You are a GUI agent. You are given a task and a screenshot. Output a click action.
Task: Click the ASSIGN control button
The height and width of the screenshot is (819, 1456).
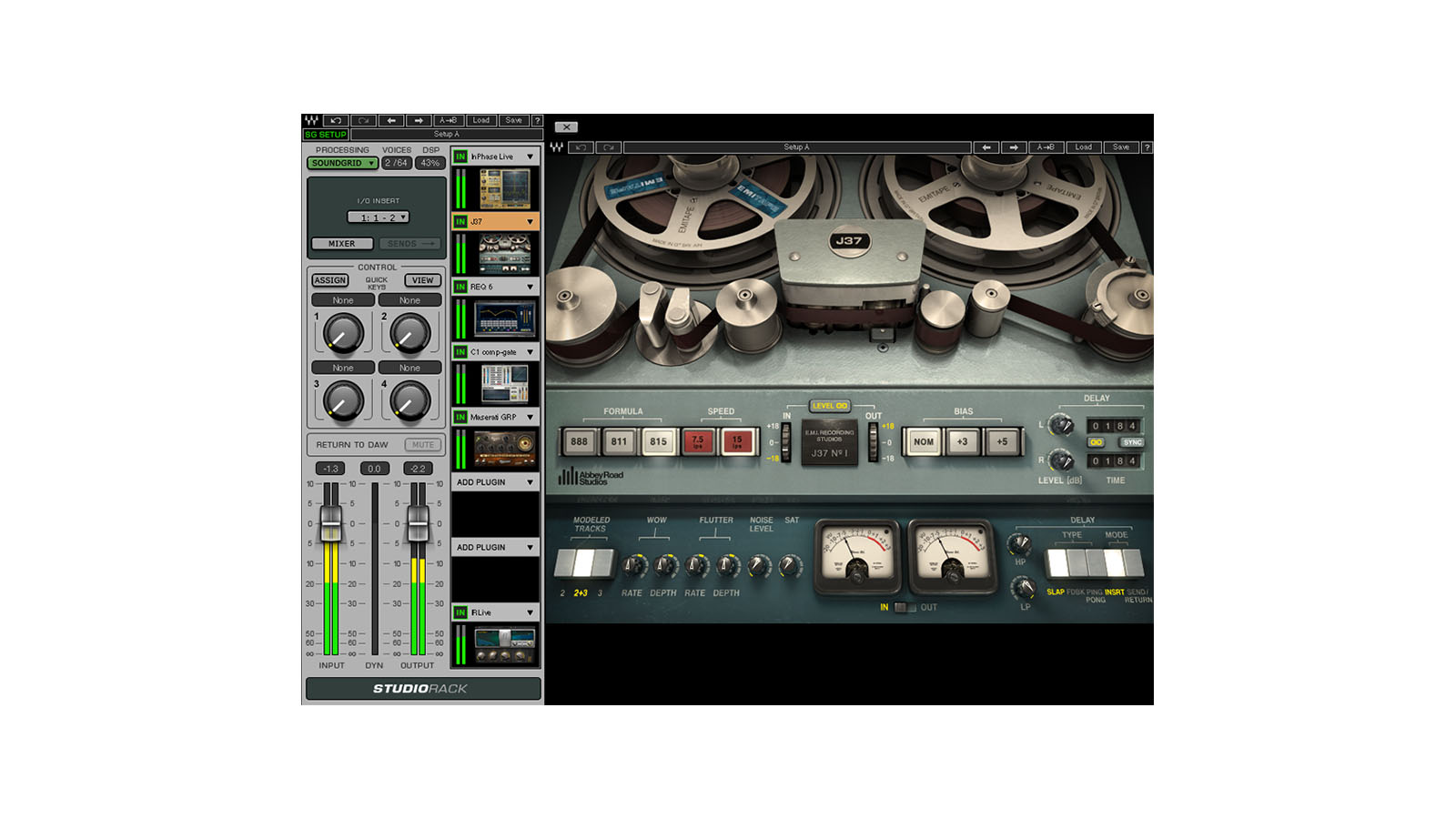[x=330, y=280]
